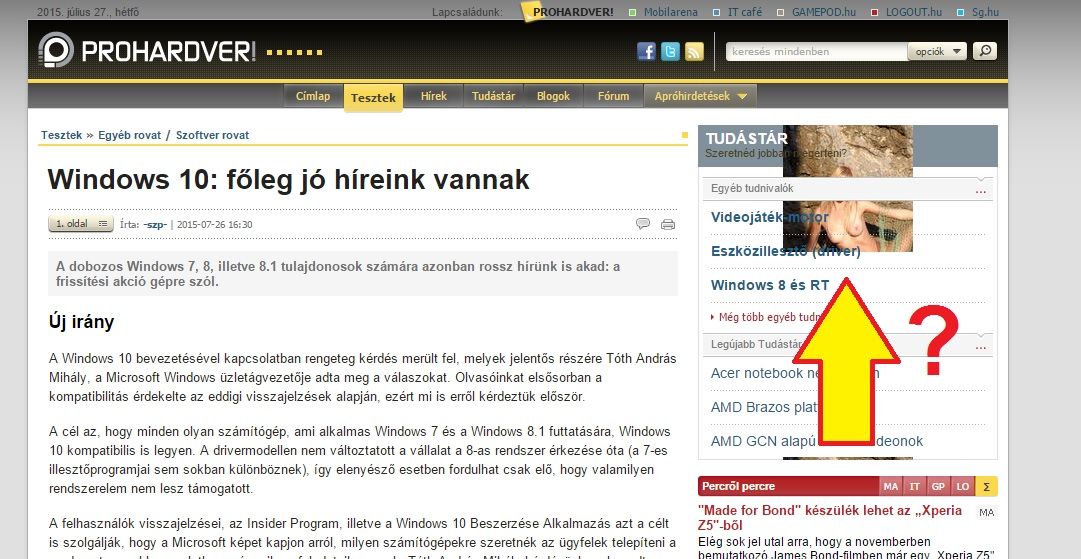1081x559 pixels.
Task: Open Videojáték-motor knowledge link
Action: [769, 217]
